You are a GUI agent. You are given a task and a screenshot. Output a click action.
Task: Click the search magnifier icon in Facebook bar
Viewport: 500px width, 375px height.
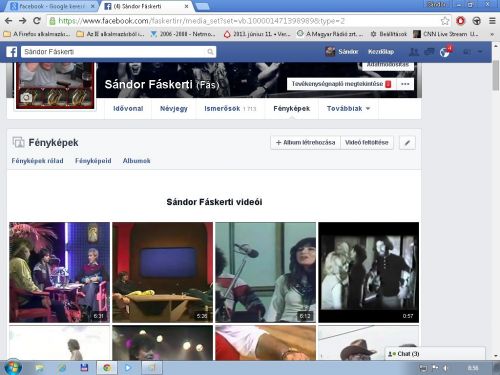tap(210, 52)
